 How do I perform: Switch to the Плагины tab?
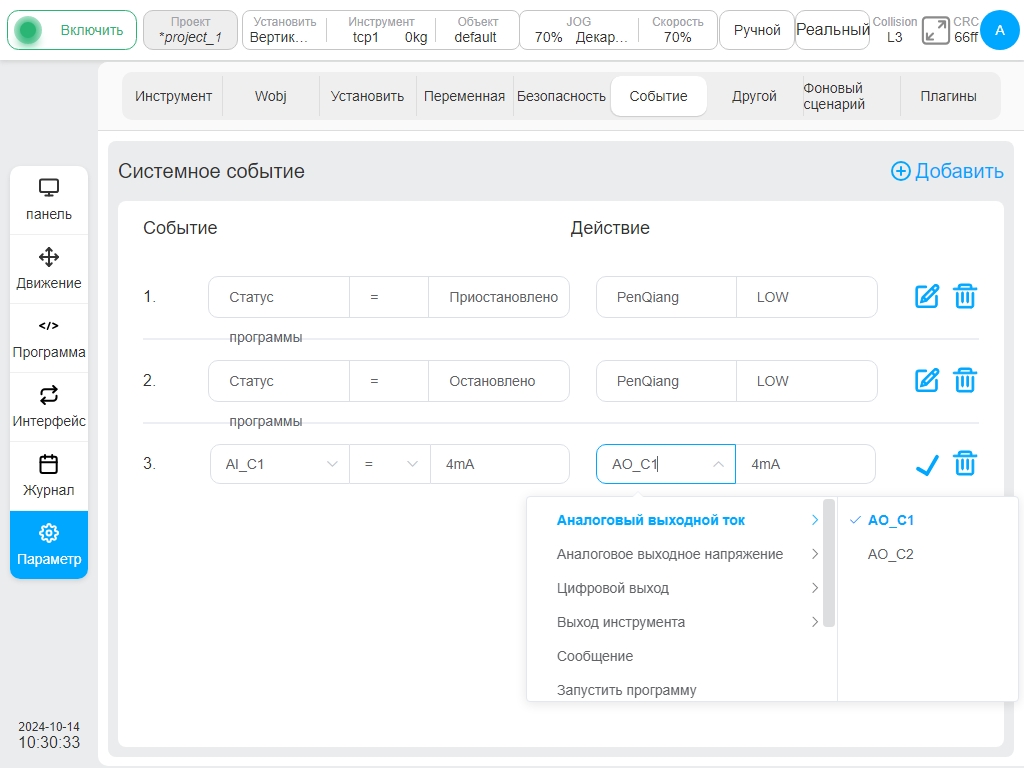tap(948, 96)
